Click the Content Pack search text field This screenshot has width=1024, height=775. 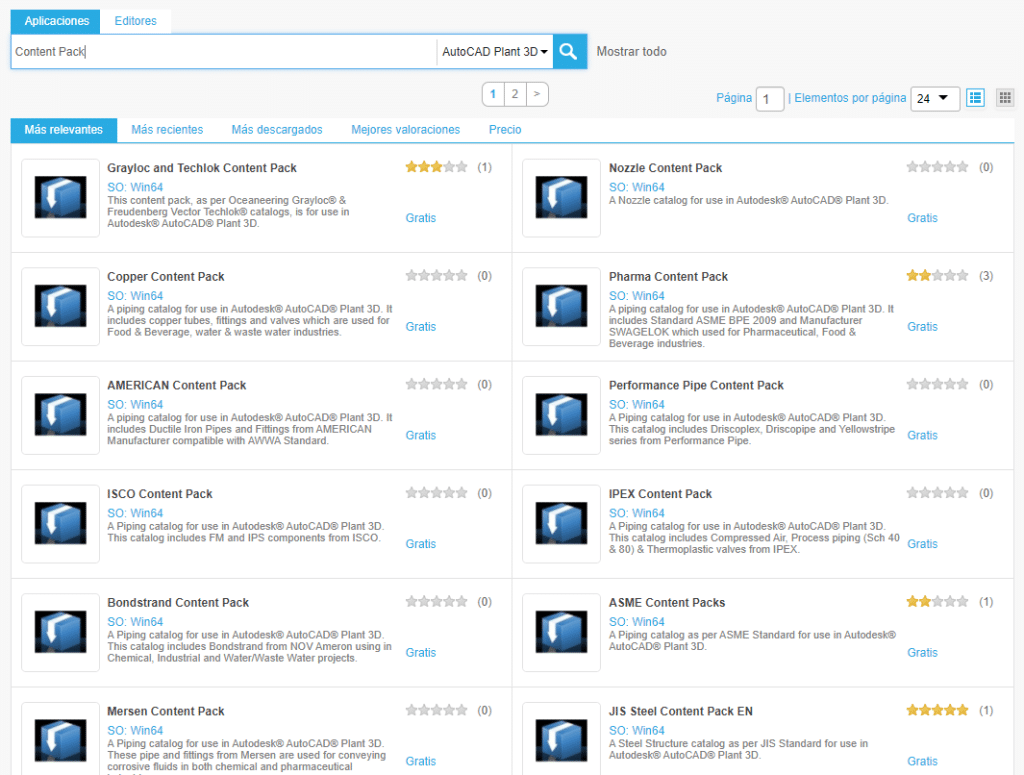tap(224, 52)
